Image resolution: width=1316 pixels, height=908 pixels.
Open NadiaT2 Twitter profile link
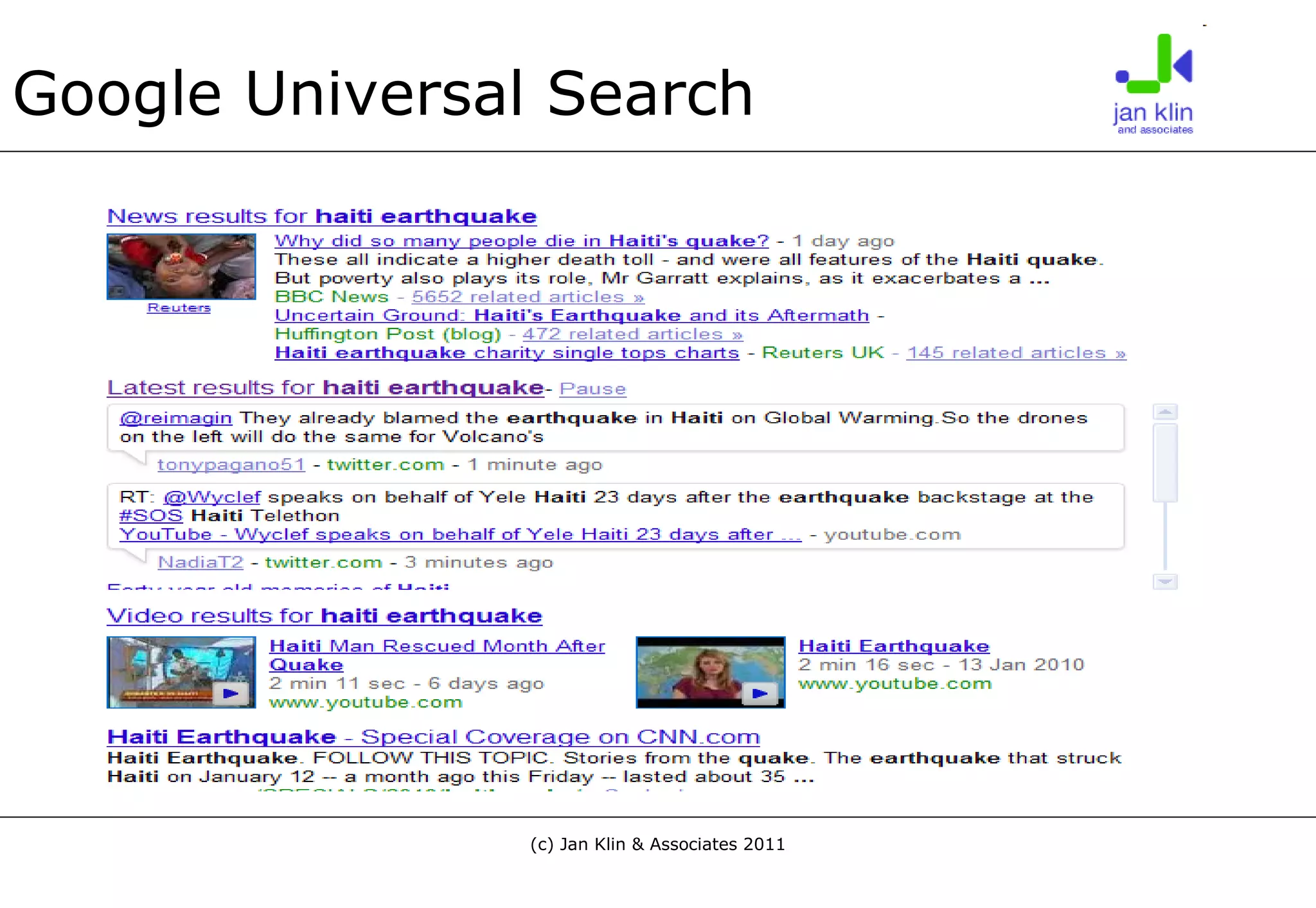coord(200,562)
